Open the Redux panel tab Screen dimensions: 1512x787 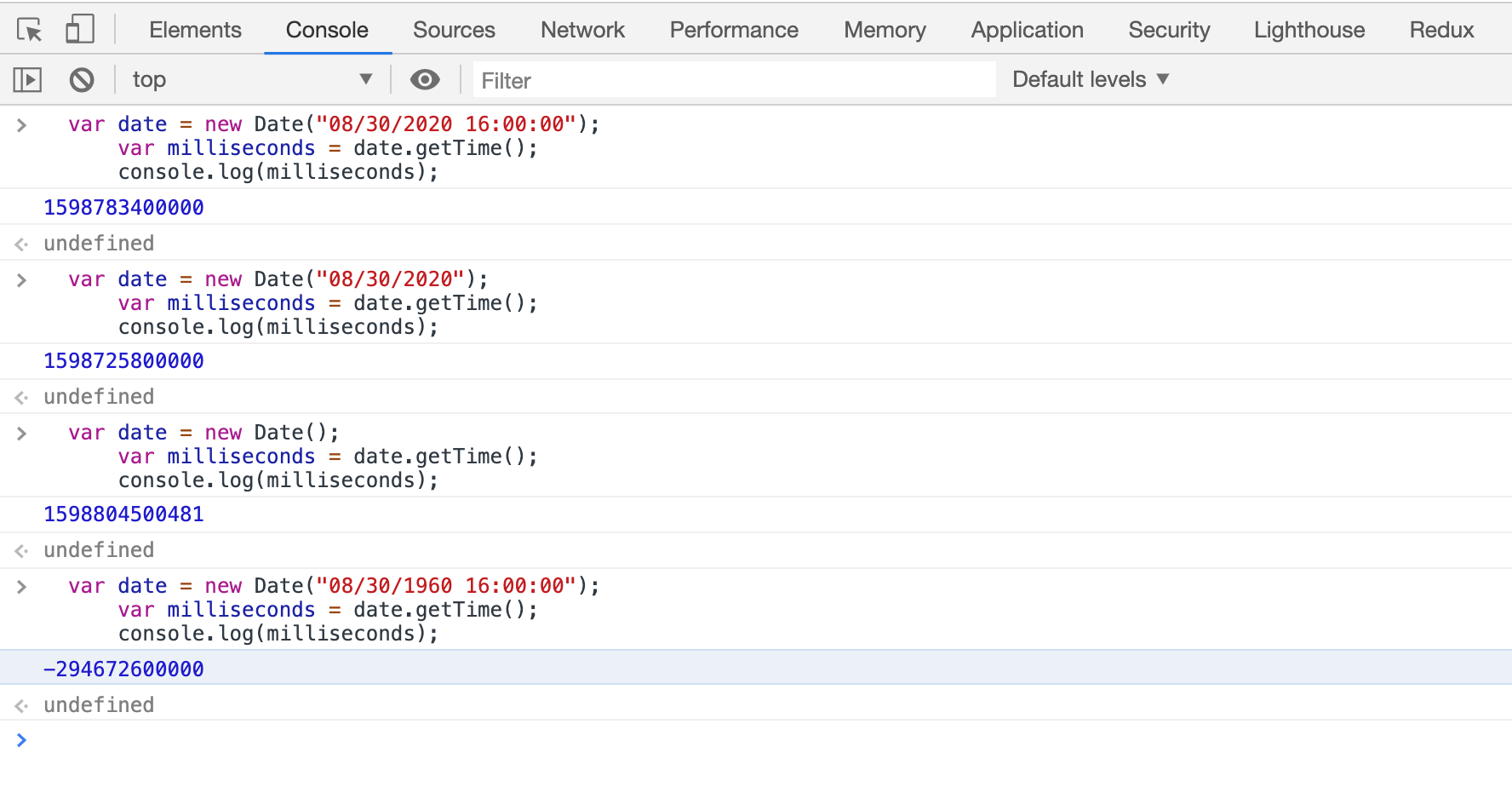pos(1440,29)
